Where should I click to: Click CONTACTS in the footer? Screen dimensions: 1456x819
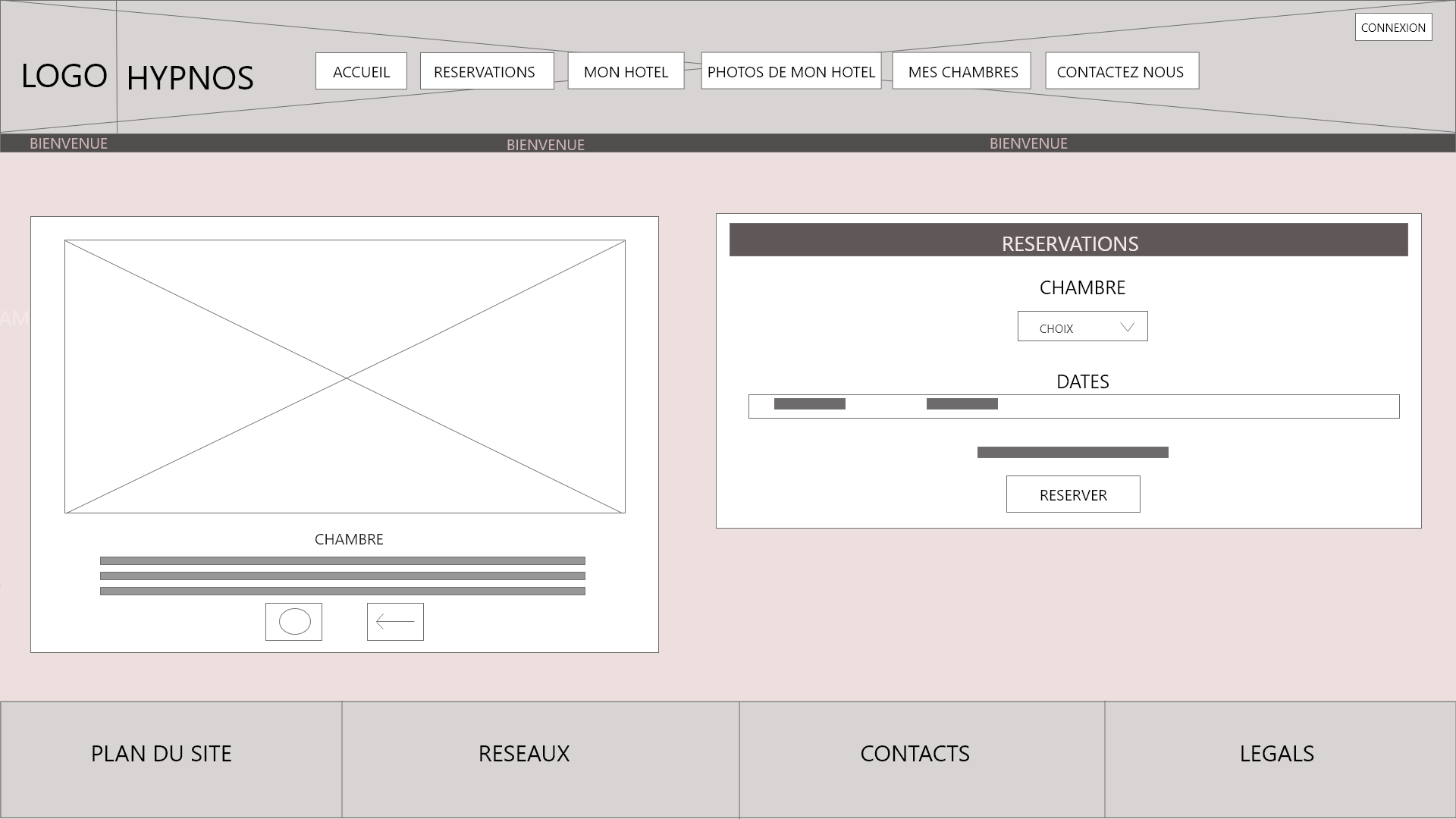(915, 754)
